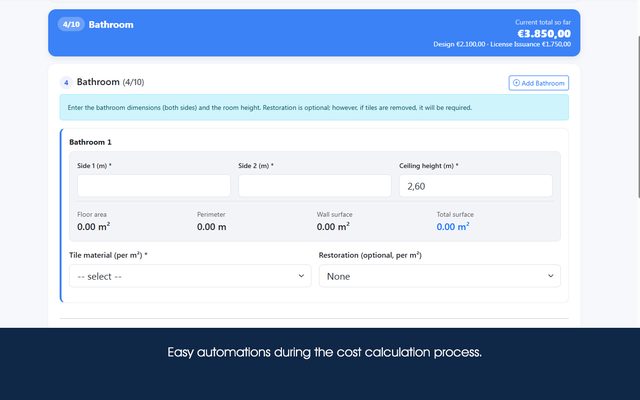Click the Floor area 0.00 m² value
Image resolution: width=640 pixels, height=400 pixels.
(x=93, y=227)
